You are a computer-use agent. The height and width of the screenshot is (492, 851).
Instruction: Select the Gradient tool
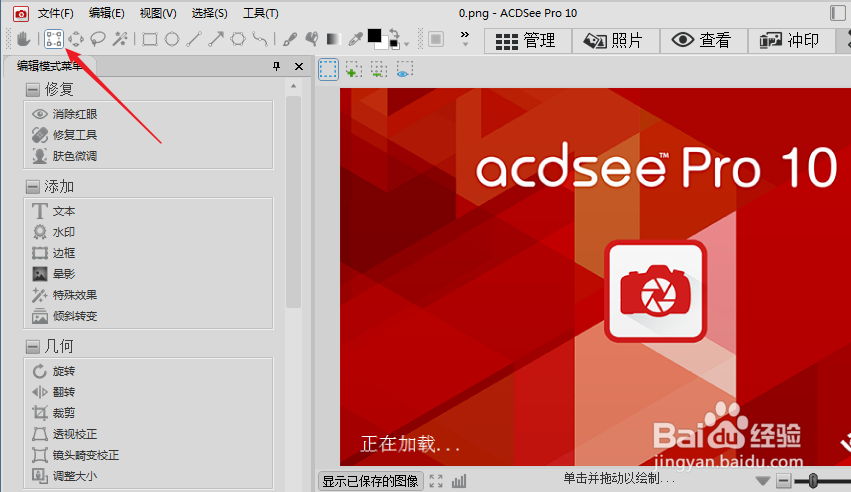click(333, 39)
